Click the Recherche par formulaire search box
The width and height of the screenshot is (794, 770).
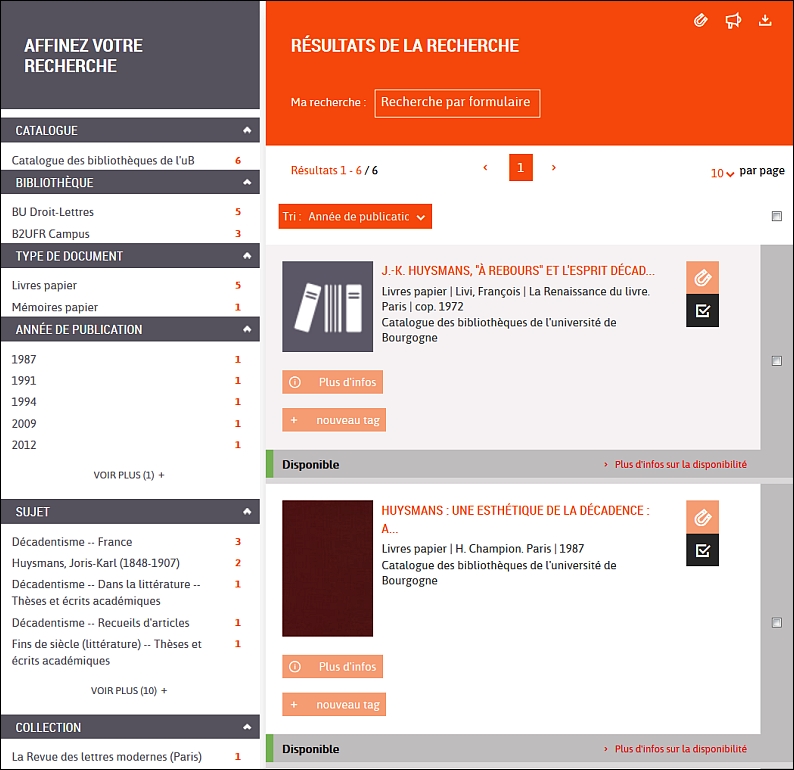coord(456,103)
